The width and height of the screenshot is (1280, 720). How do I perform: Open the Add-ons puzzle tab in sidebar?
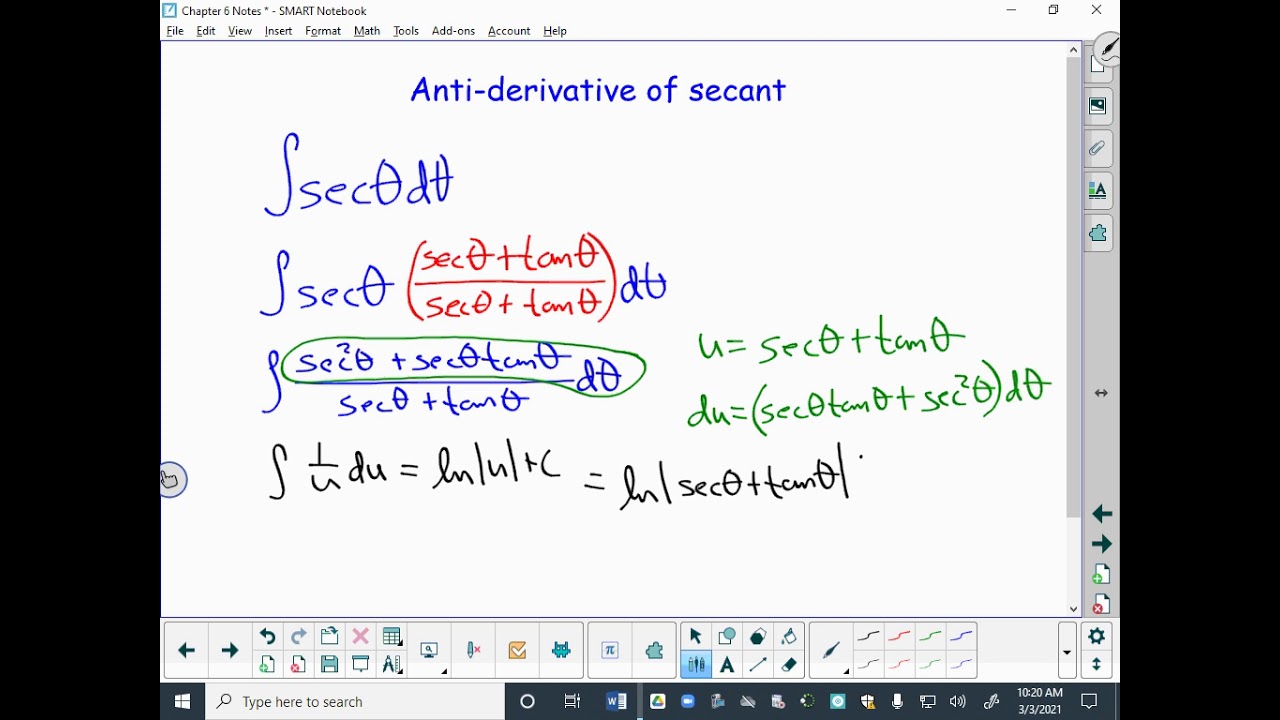(x=1098, y=233)
